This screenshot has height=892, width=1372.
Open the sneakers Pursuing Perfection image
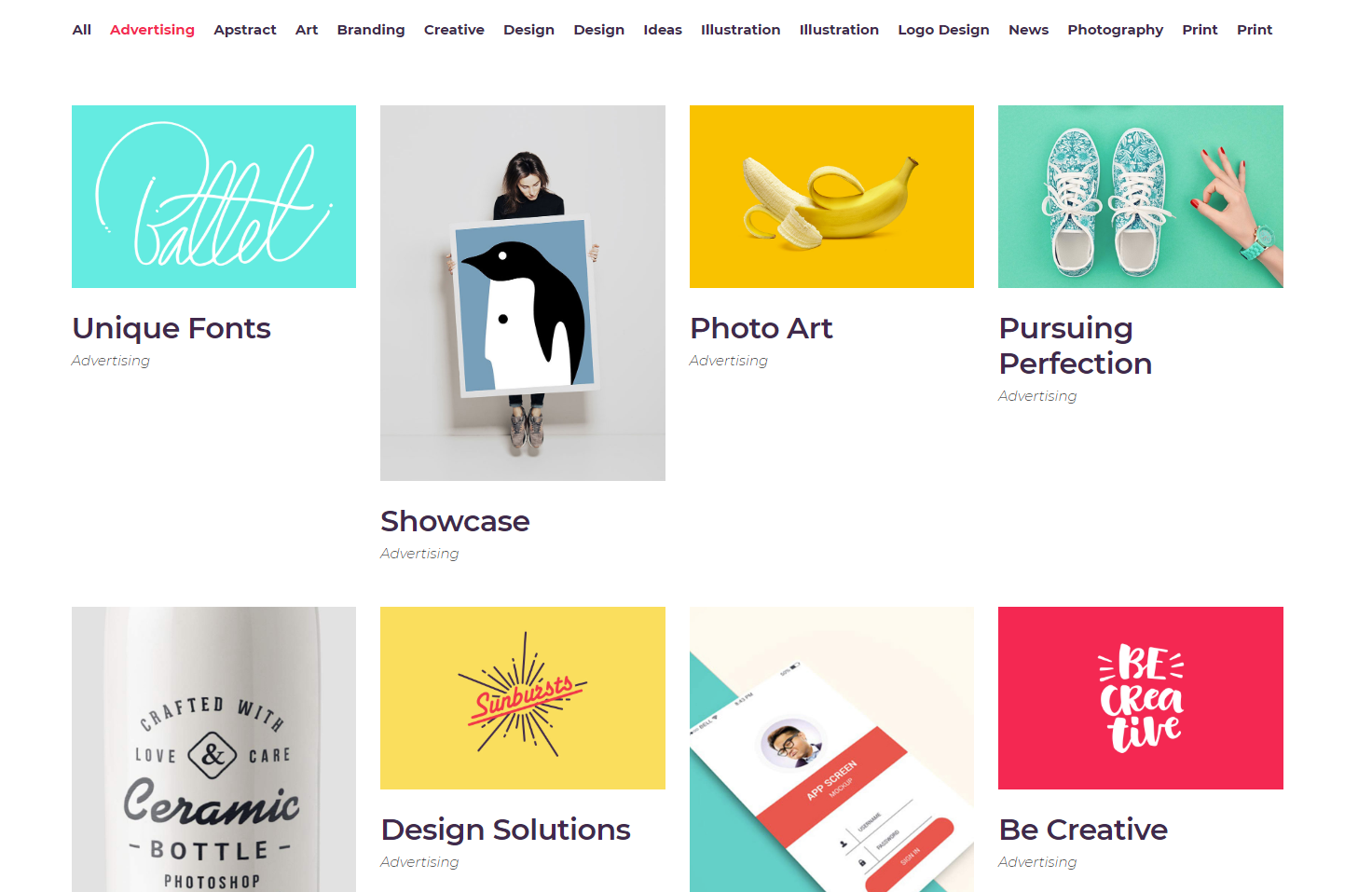point(1141,197)
